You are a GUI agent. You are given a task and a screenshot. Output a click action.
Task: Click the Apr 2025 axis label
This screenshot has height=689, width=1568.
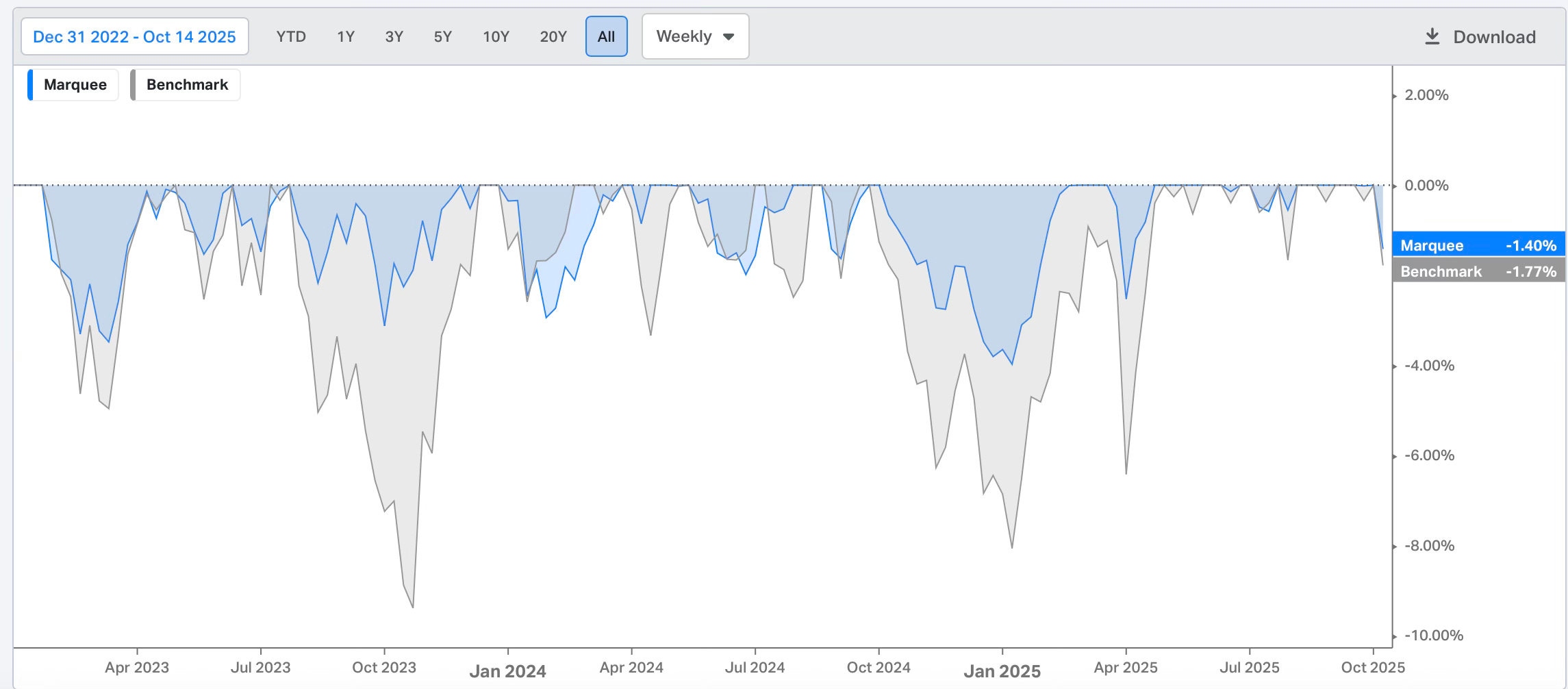click(x=1126, y=668)
